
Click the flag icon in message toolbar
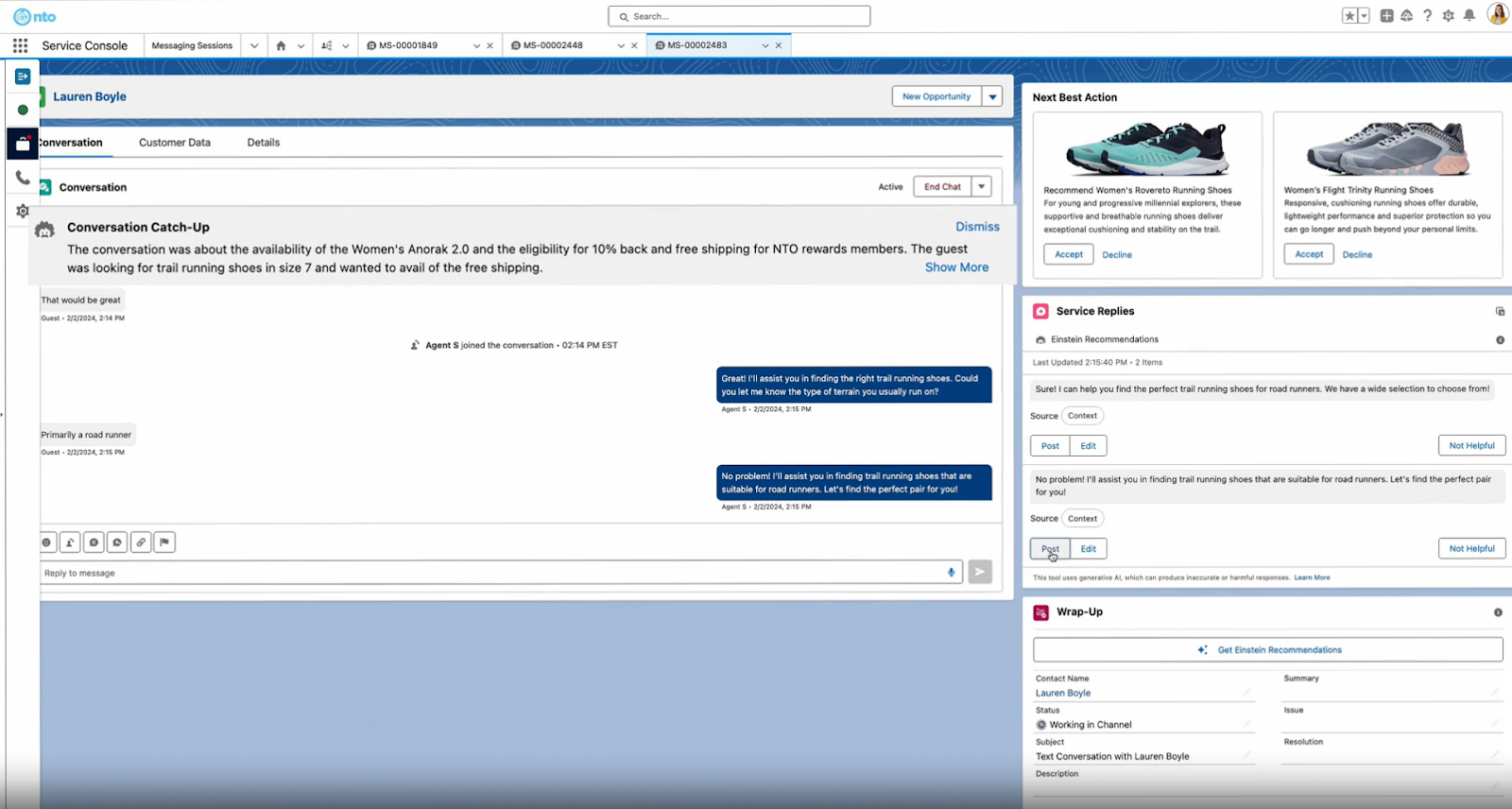164,542
